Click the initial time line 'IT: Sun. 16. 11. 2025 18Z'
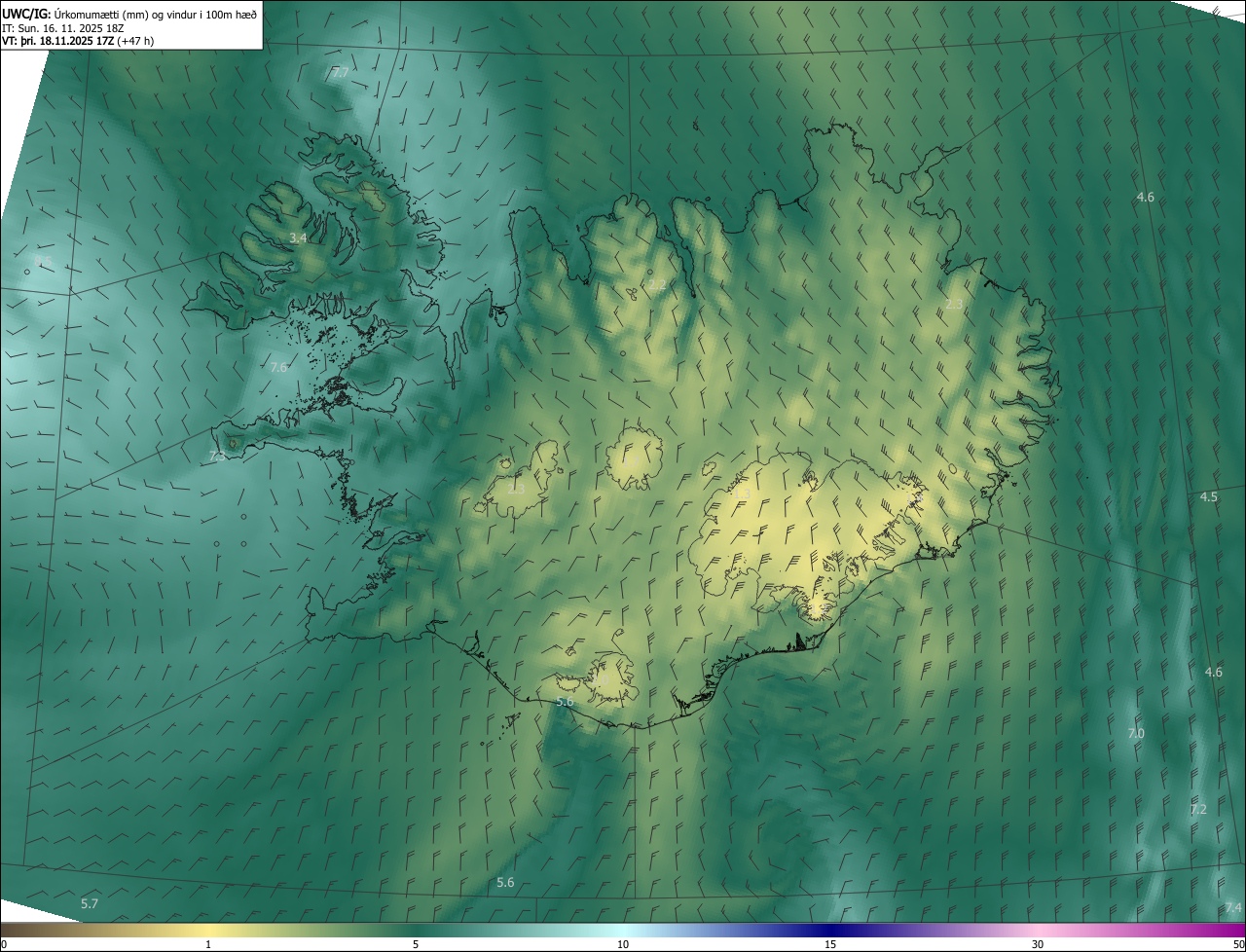The height and width of the screenshot is (952, 1246). [x=63, y=28]
